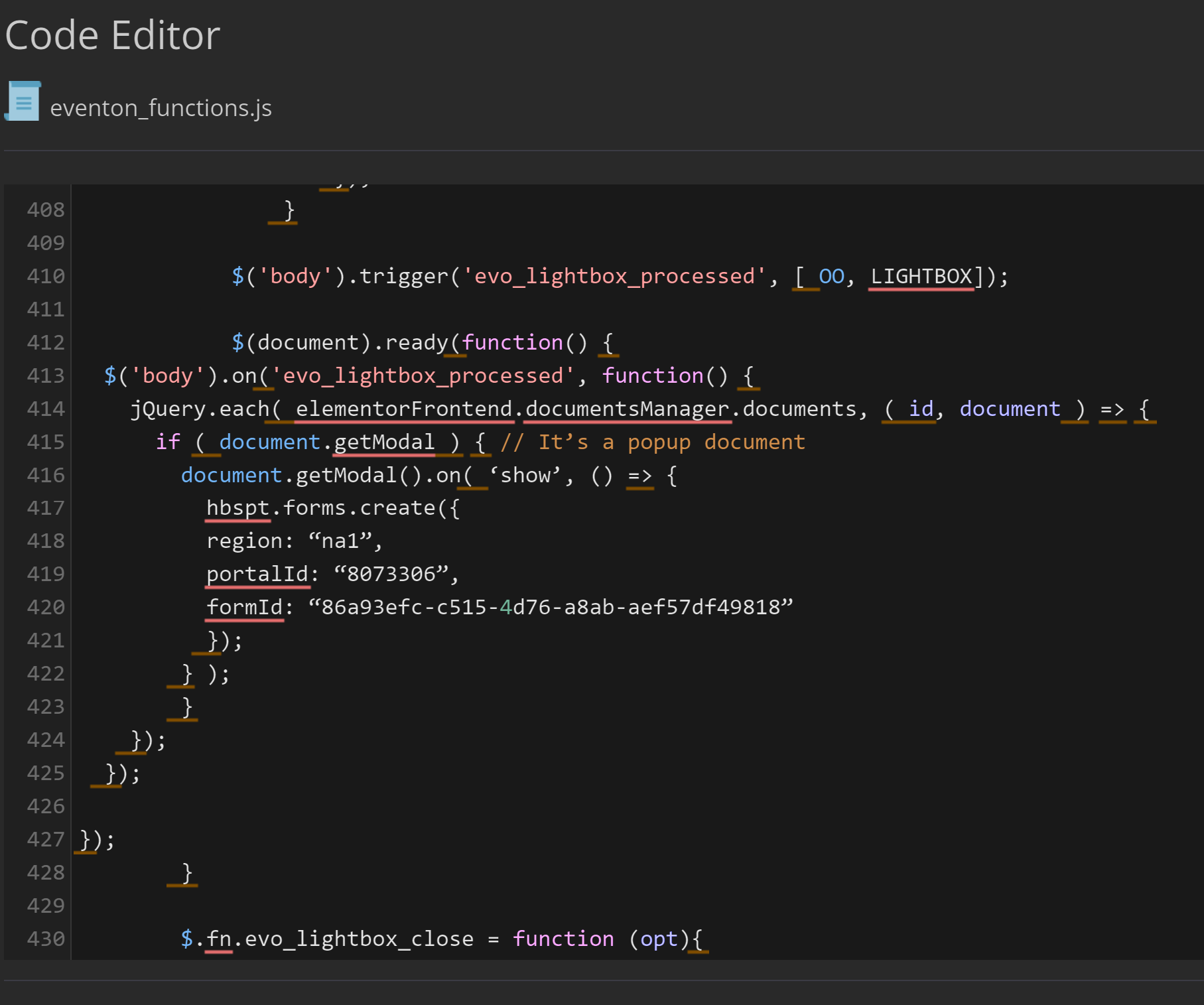Select line number 413 in gutter
Image resolution: width=1204 pixels, height=1005 pixels.
coord(46,375)
